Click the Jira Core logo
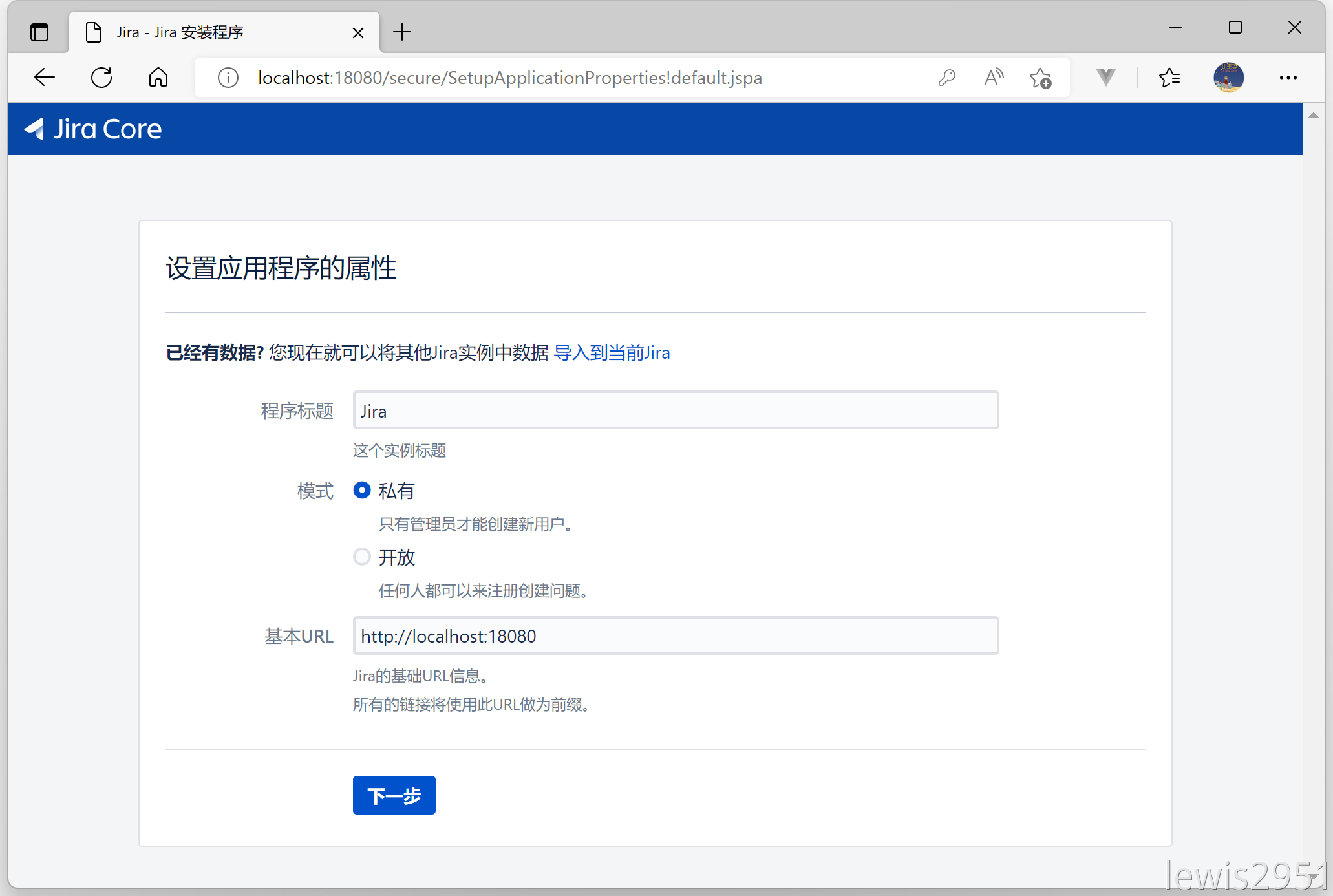Viewport: 1333px width, 896px height. click(x=92, y=129)
